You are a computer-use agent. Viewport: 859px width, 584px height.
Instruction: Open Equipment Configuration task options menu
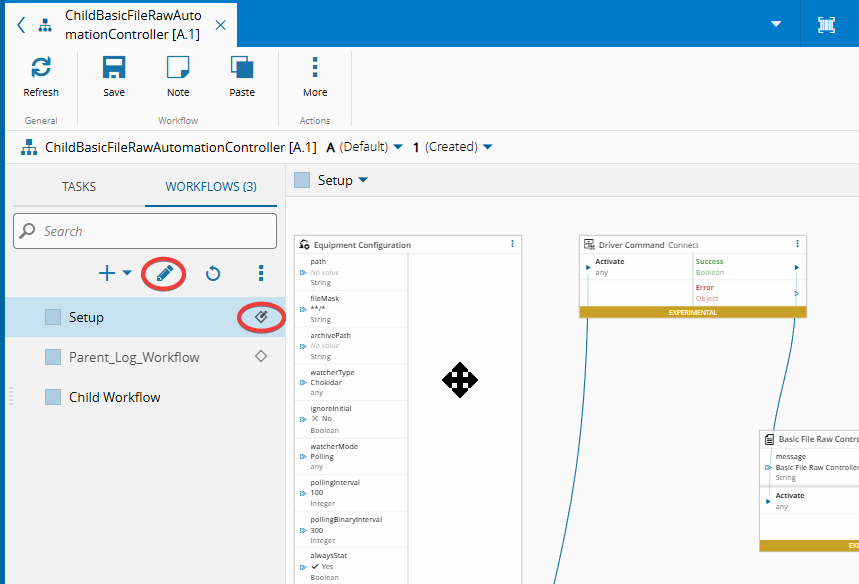point(513,244)
